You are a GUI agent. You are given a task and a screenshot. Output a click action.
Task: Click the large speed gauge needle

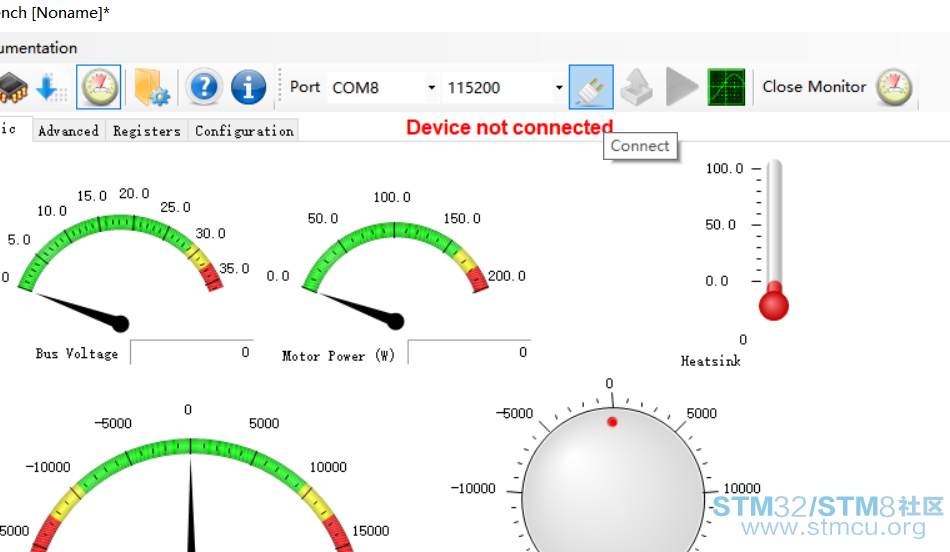click(191, 503)
